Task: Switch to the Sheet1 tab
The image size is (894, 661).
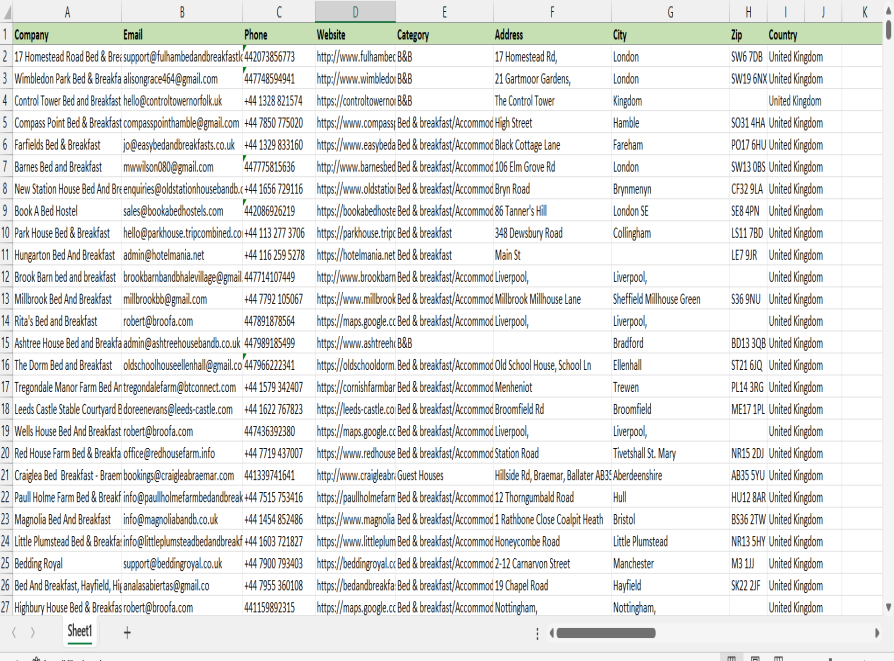Action: 80,631
